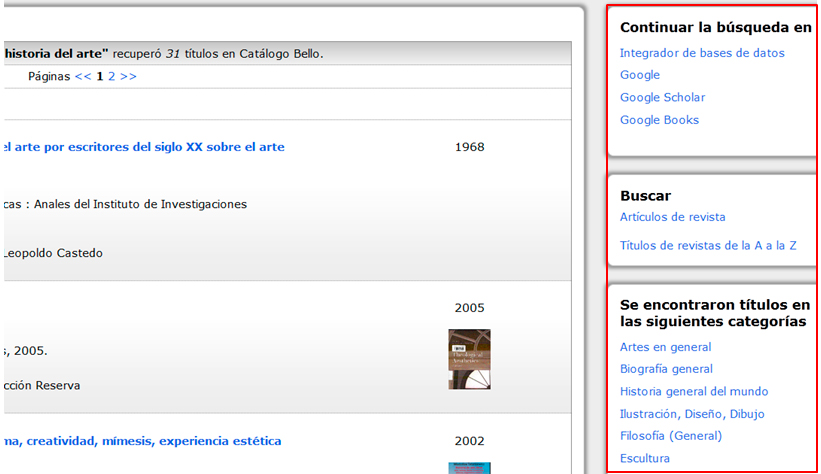Filter by Artes en general category
The height and width of the screenshot is (474, 821).
[665, 347]
